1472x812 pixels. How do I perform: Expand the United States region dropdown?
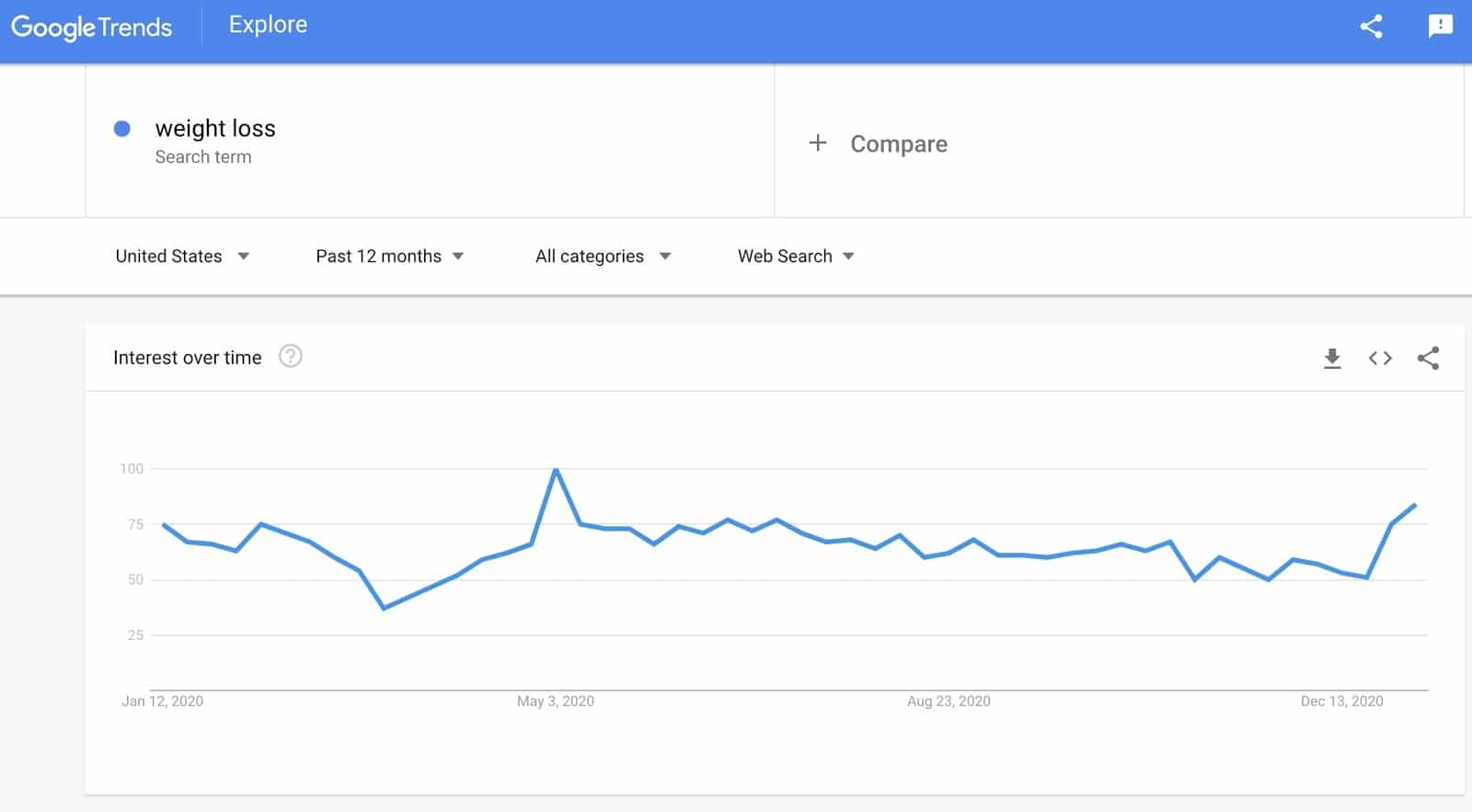[182, 256]
